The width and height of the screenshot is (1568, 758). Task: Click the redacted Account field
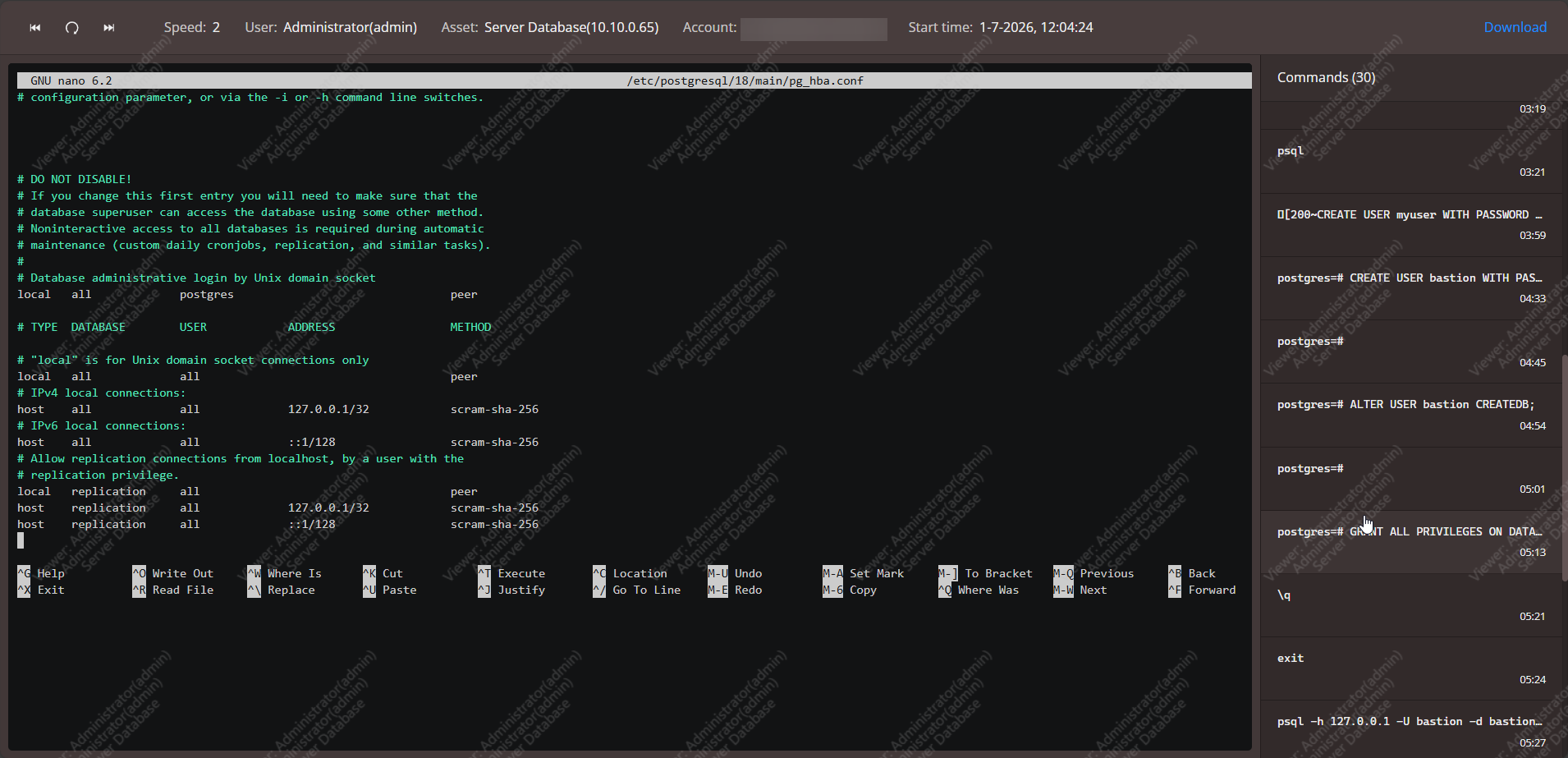click(813, 29)
